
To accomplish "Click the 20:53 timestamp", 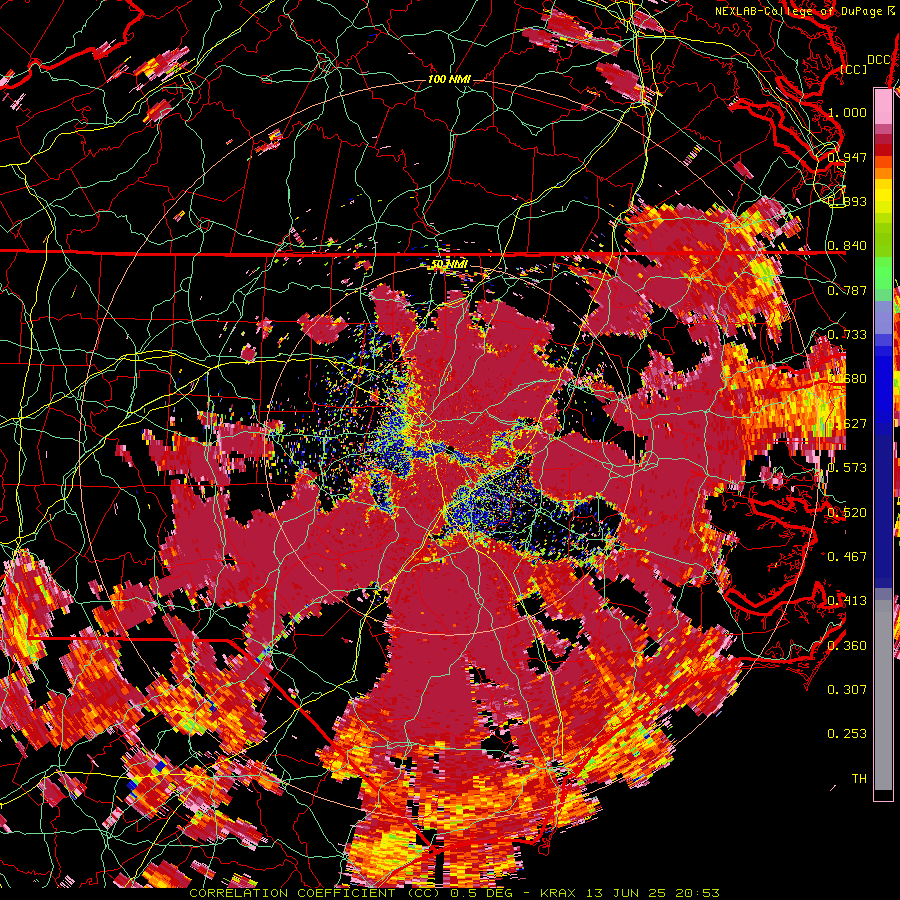I will click(695, 893).
